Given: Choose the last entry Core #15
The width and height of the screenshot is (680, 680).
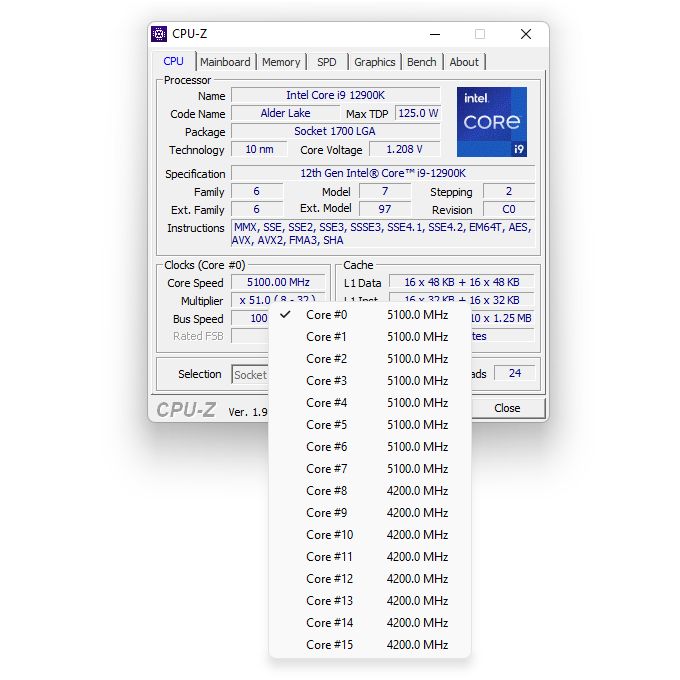Looking at the screenshot, I should [x=369, y=645].
